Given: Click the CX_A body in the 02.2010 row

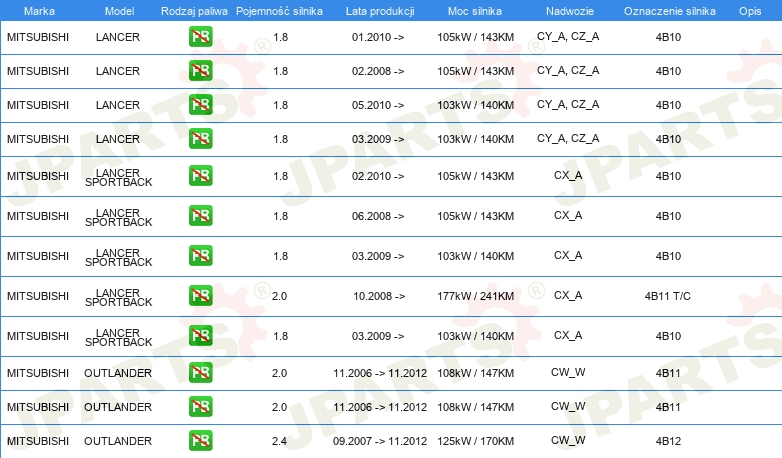Looking at the screenshot, I should pos(568,176).
